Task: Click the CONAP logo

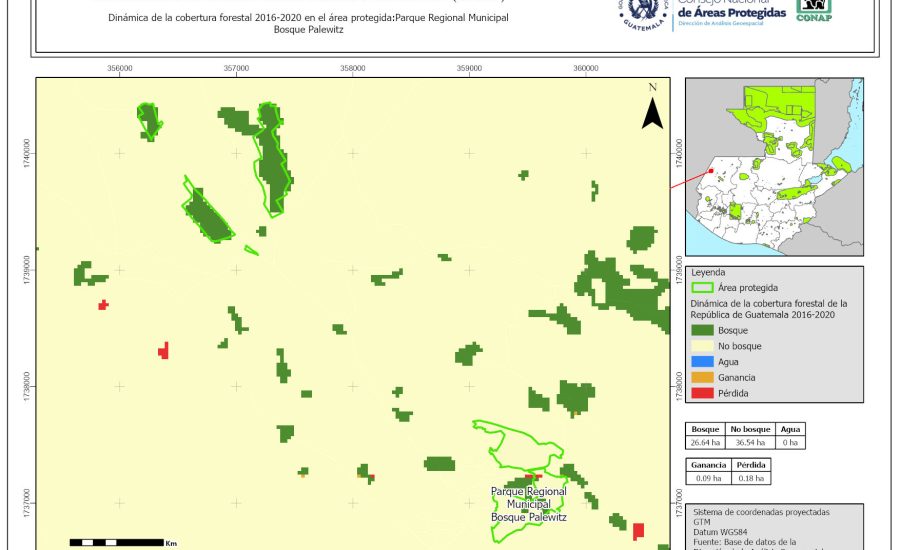Action: [813, 10]
